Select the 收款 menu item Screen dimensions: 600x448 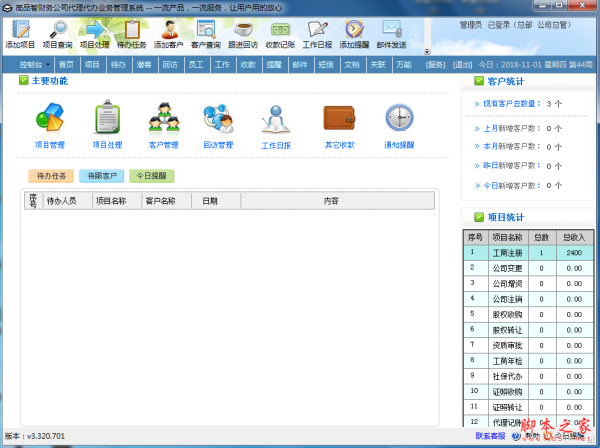click(248, 65)
